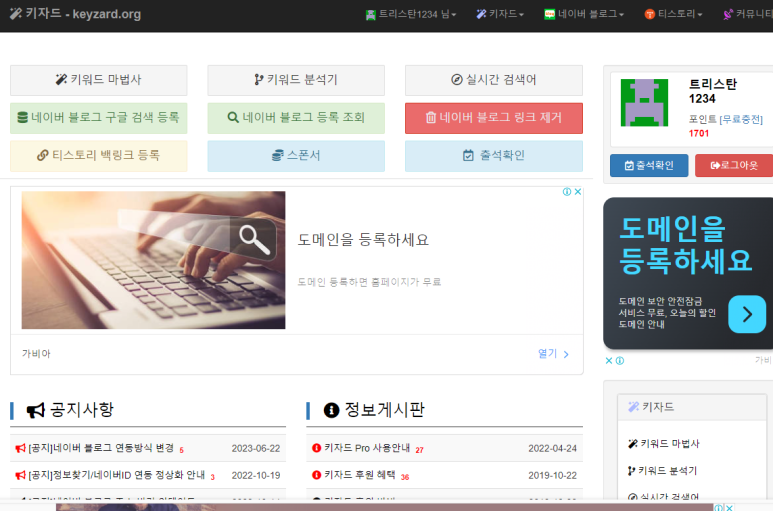This screenshot has height=511, width=773.
Task: Click the 키자드 keyzard.org site logo
Action: pos(75,14)
